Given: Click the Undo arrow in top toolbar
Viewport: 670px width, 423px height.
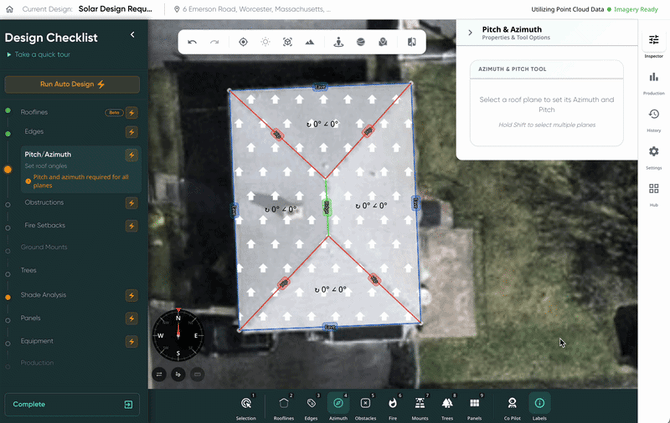Looking at the screenshot, I should [192, 42].
